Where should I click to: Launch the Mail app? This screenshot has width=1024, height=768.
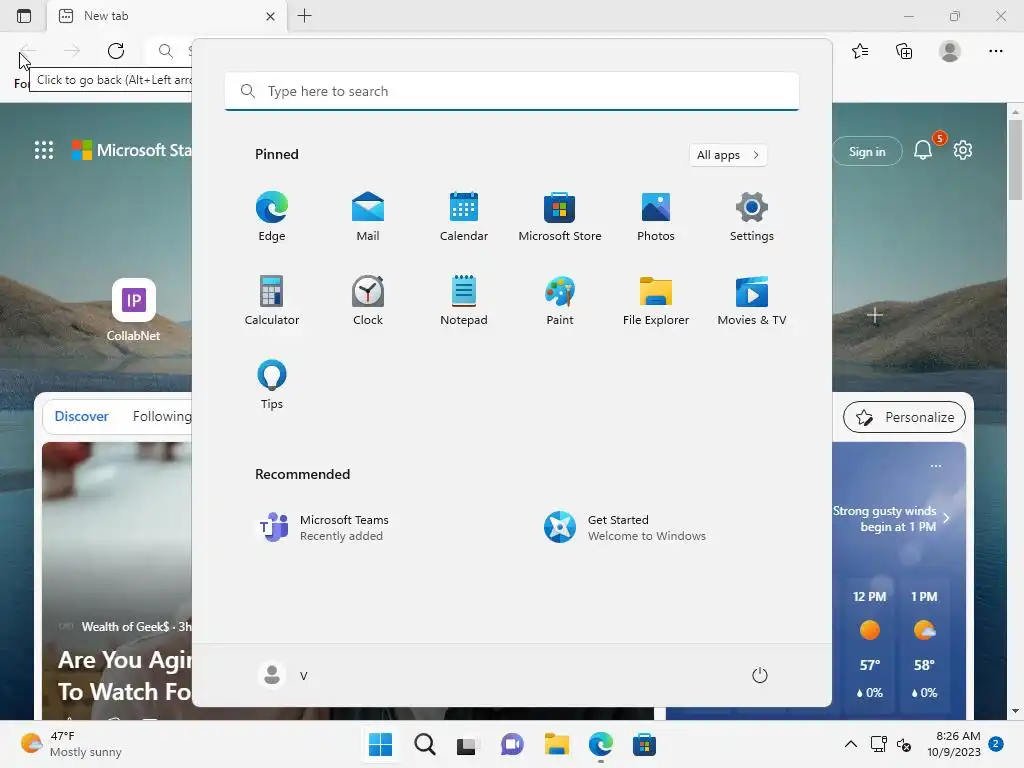pos(368,217)
